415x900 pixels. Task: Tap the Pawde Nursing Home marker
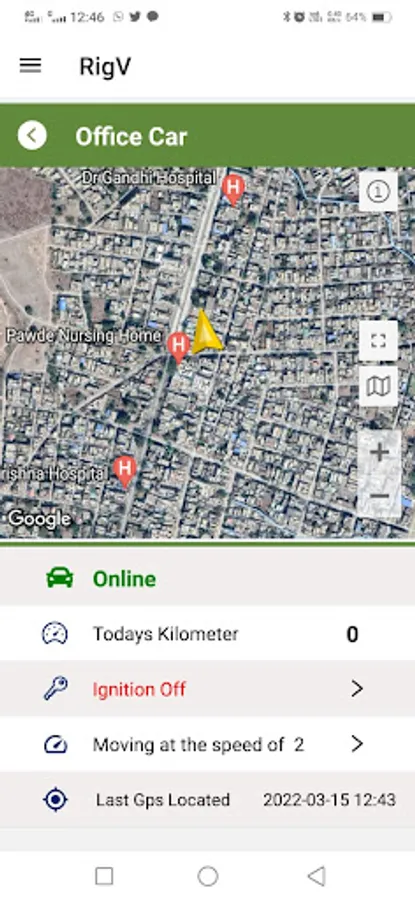[x=178, y=348]
